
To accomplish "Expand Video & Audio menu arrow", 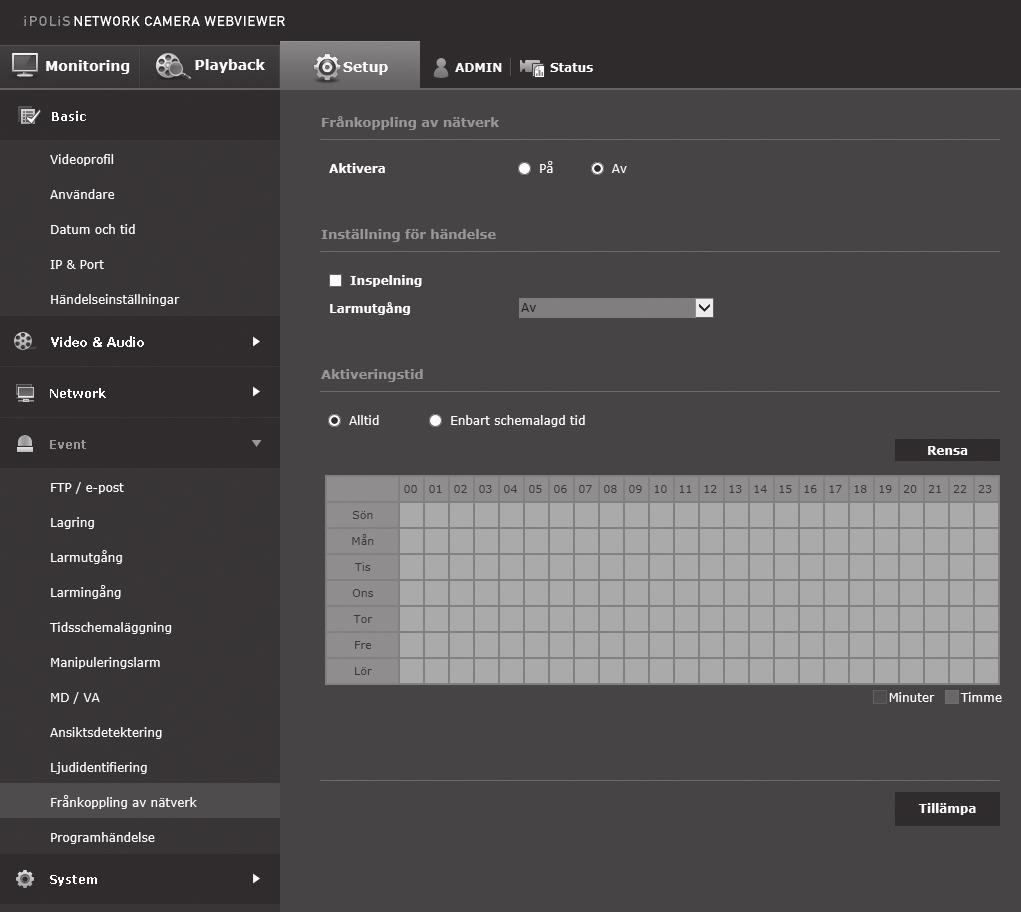I will coord(256,341).
